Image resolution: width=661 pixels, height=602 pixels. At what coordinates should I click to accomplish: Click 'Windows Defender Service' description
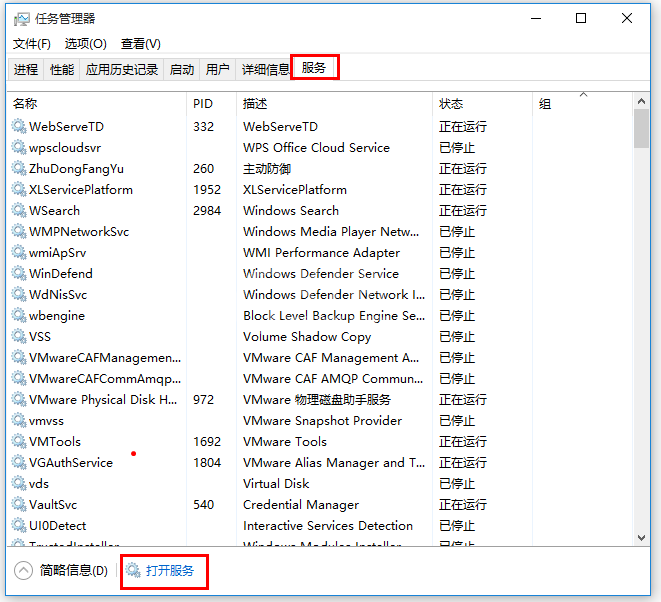(x=321, y=273)
